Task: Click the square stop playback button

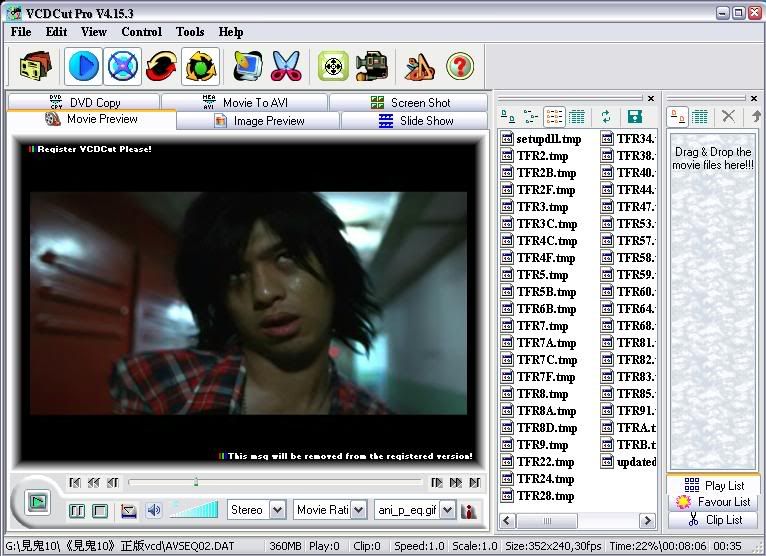Action: click(x=100, y=511)
